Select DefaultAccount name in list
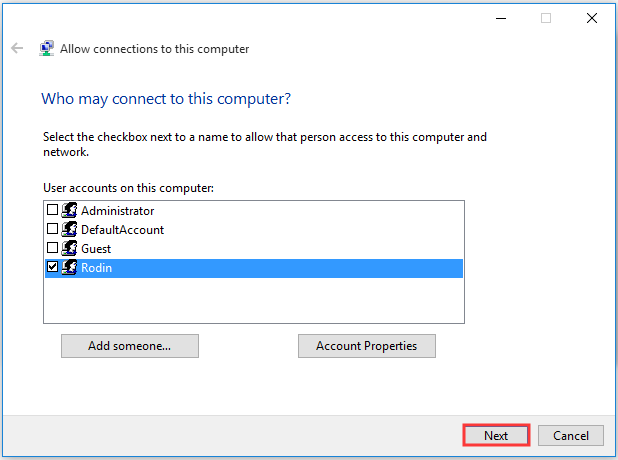The height and width of the screenshot is (460, 618). pyautogui.click(x=122, y=230)
